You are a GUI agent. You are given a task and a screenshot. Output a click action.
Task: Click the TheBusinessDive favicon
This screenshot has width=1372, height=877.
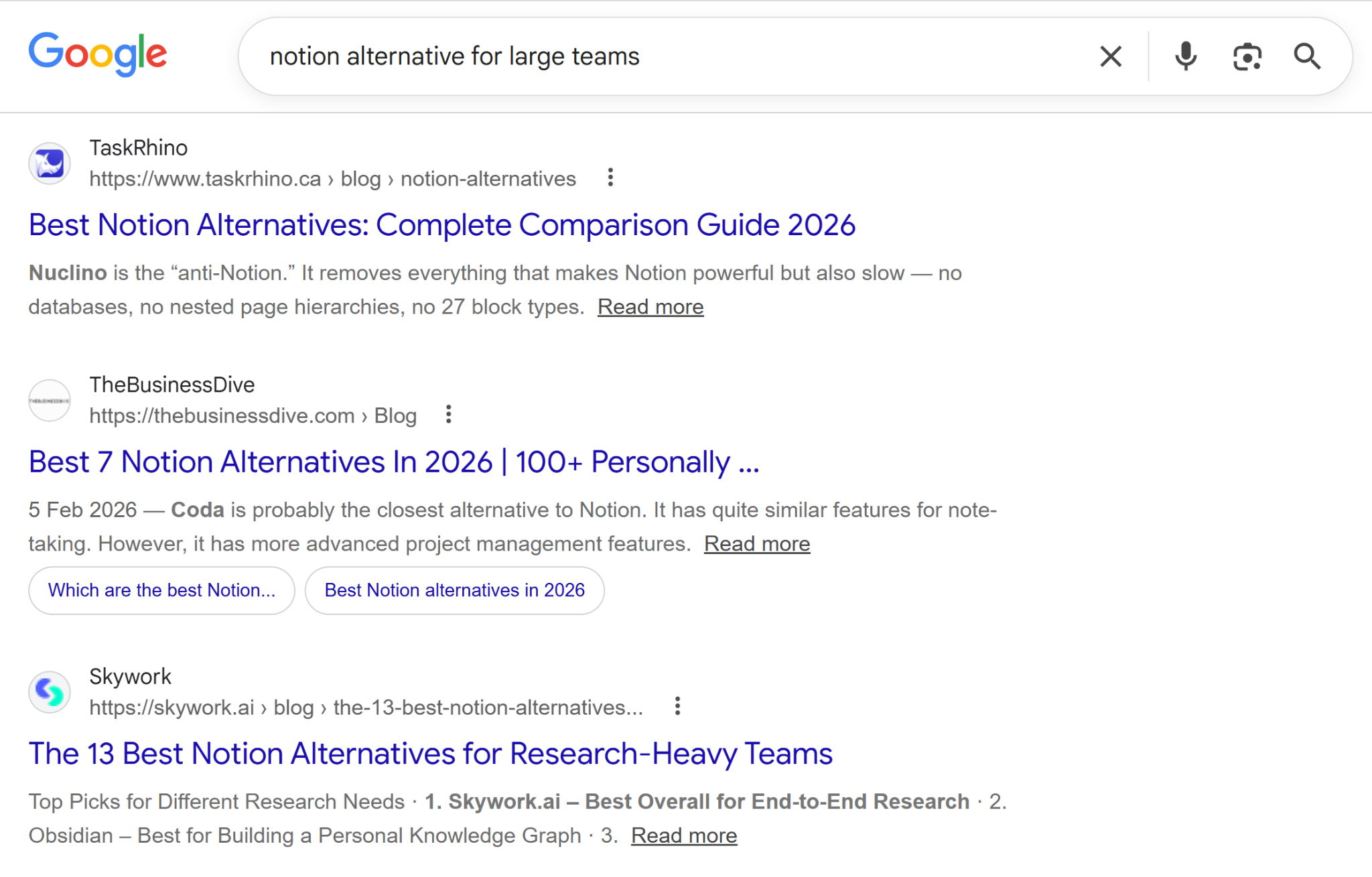[50, 400]
